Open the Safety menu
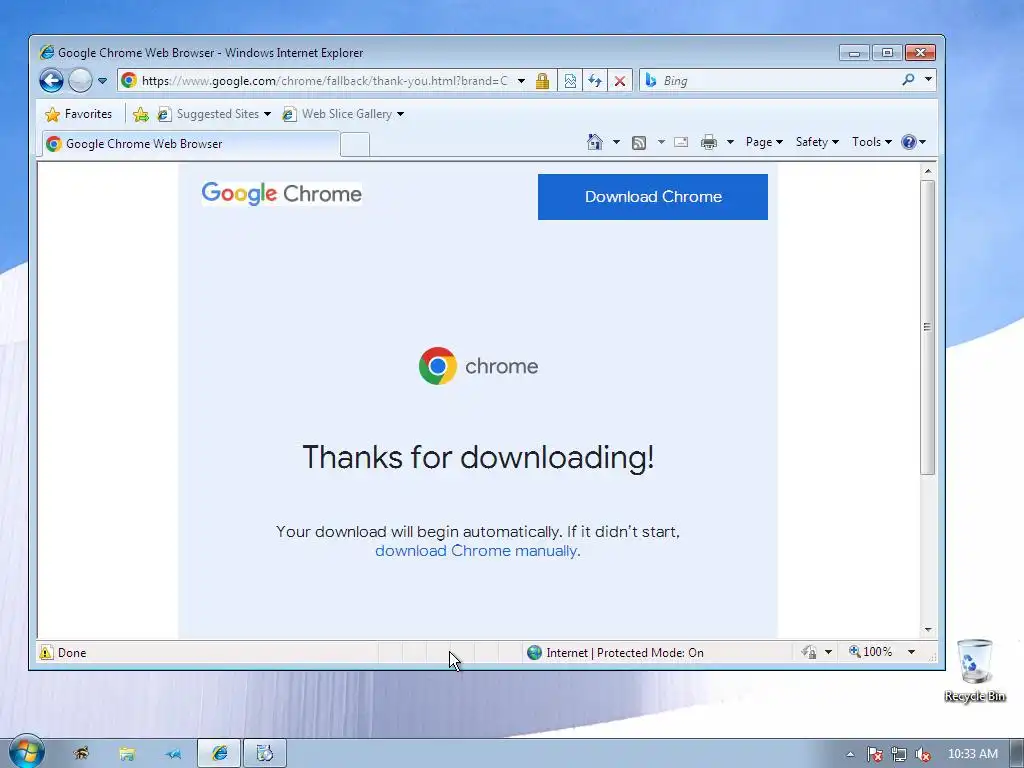The width and height of the screenshot is (1024, 768). 817,142
